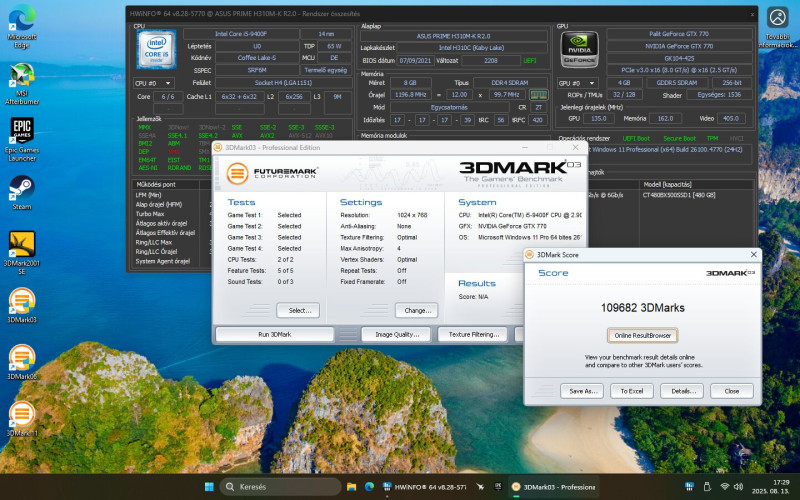Open Epic Games icon in taskbar
Screen dimensions: 800x500
(x=498, y=487)
